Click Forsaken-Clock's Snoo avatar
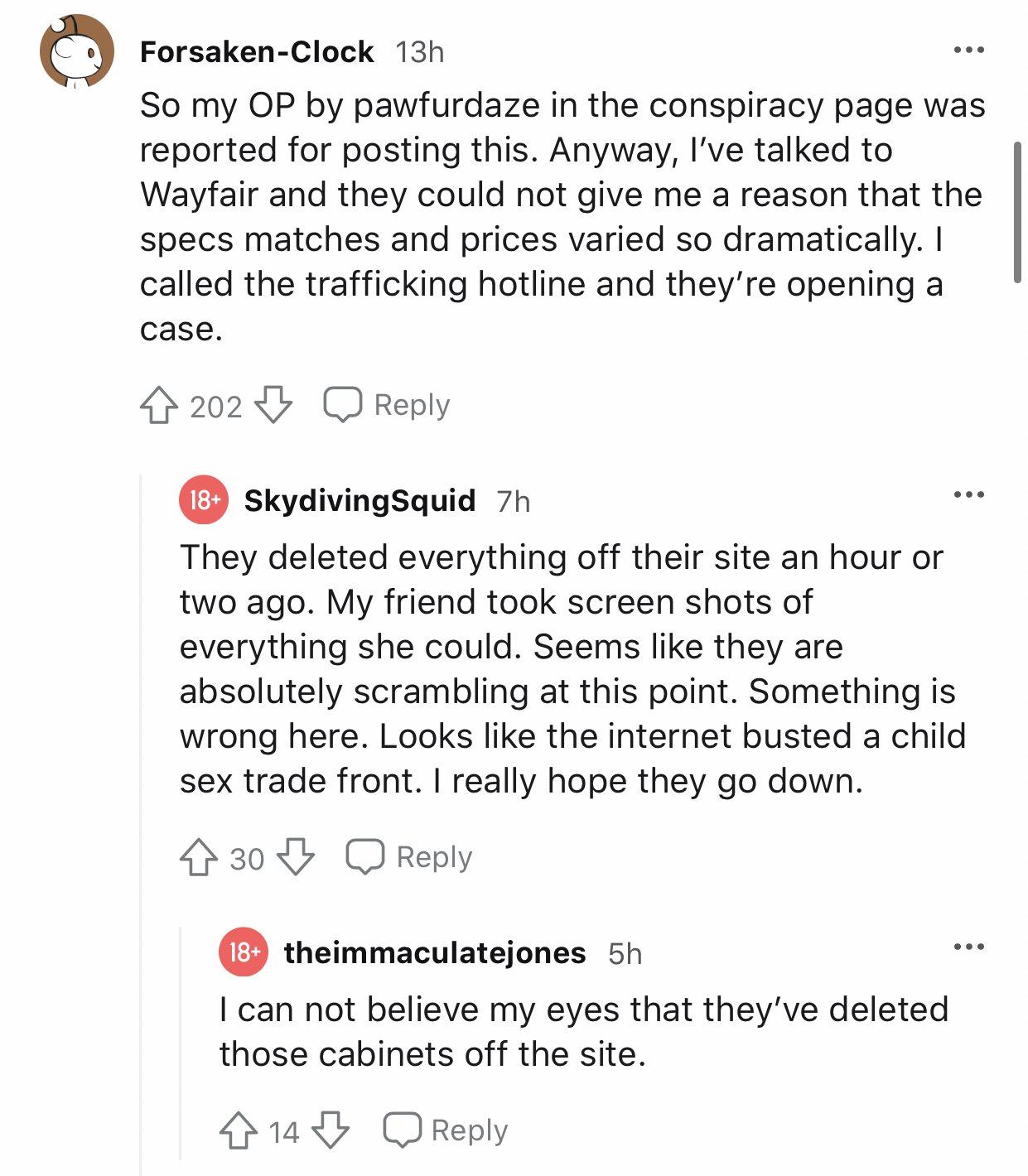The width and height of the screenshot is (1028, 1176). coord(77,52)
